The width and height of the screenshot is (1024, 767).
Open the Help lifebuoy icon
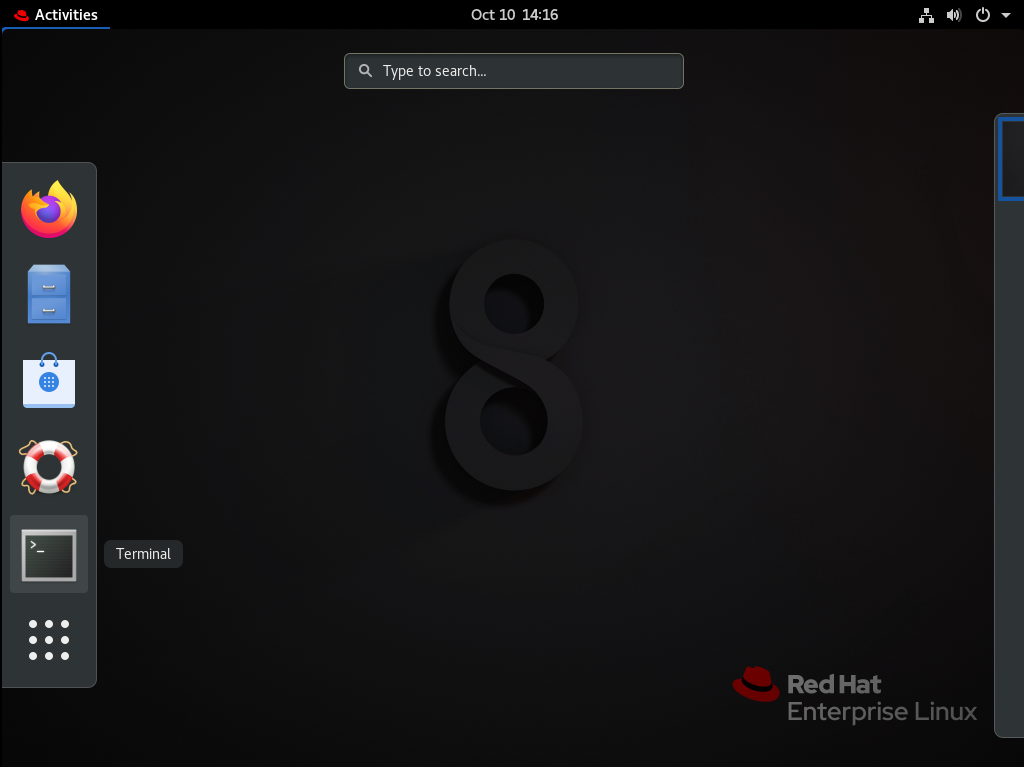49,467
